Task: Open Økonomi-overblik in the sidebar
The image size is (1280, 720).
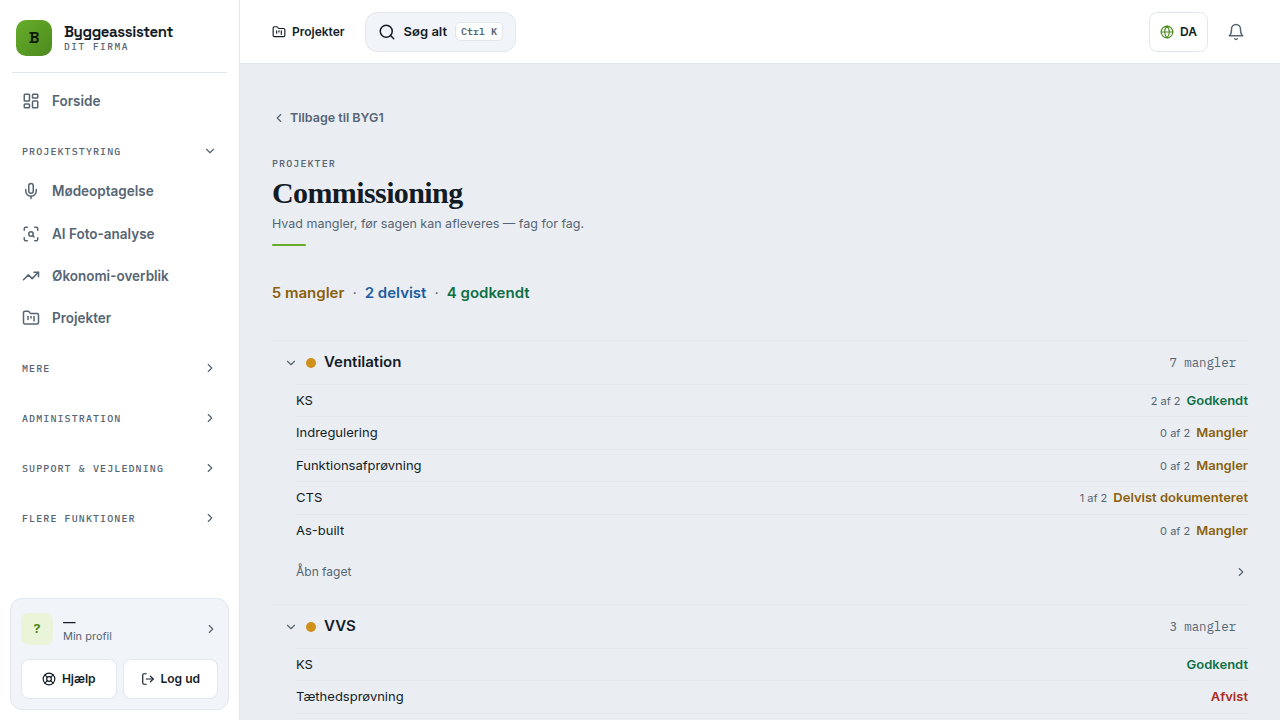Action: (x=119, y=276)
